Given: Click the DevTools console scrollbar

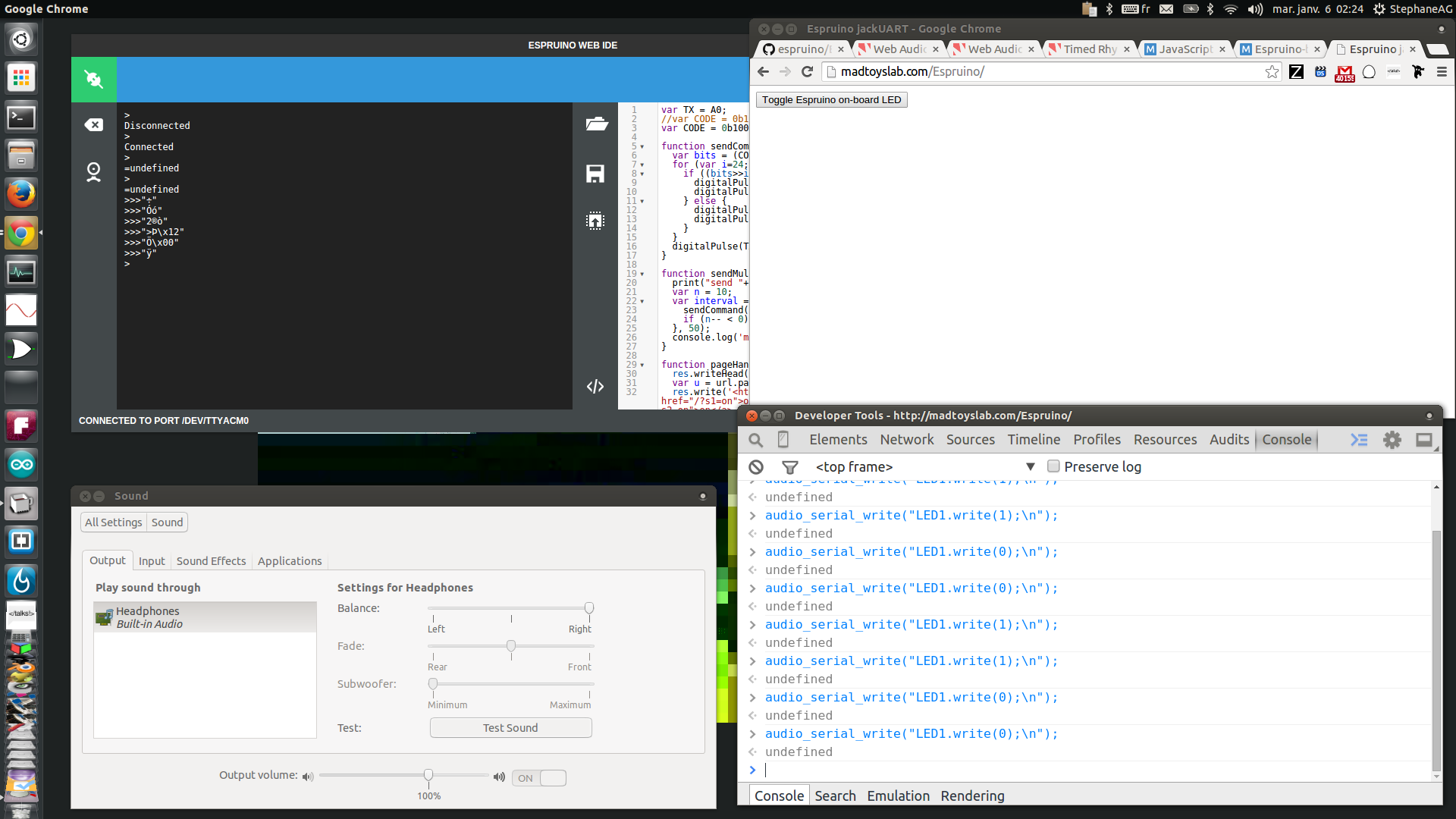Looking at the screenshot, I should 1436,652.
